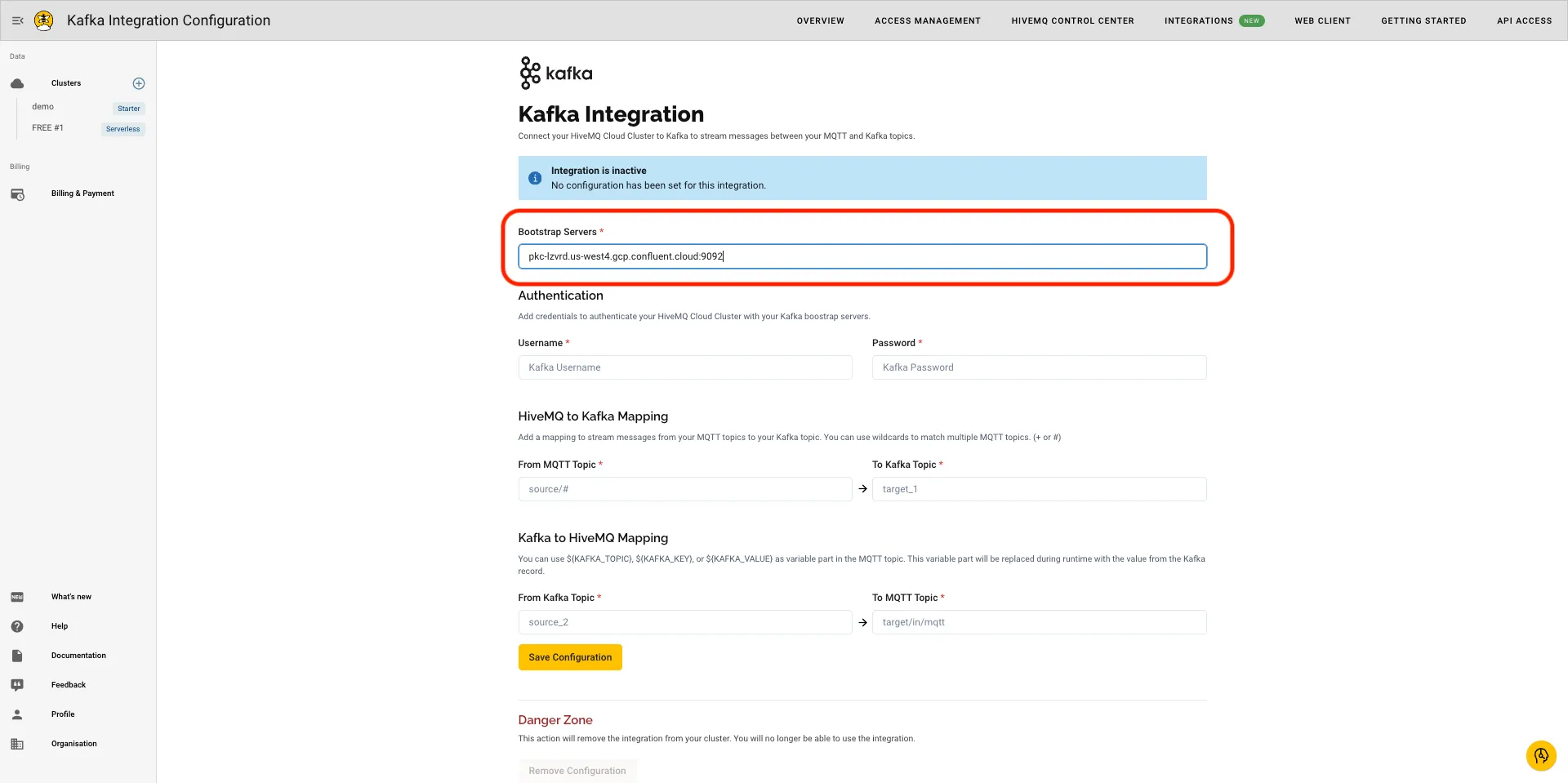Click the From Kafka Topic field
Viewport: 1568px width, 783px height.
[685, 622]
